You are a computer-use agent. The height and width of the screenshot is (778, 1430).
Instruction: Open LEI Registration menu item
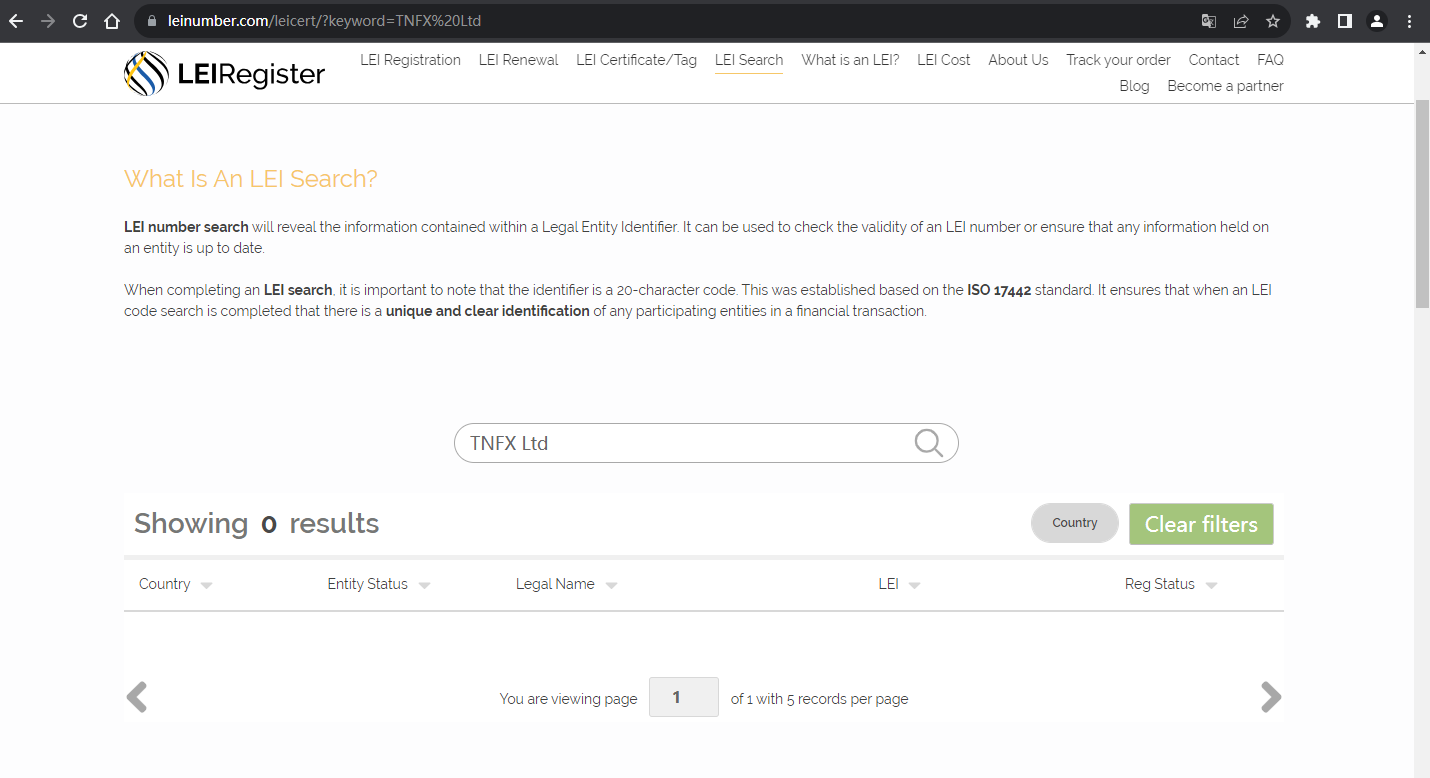pos(410,60)
